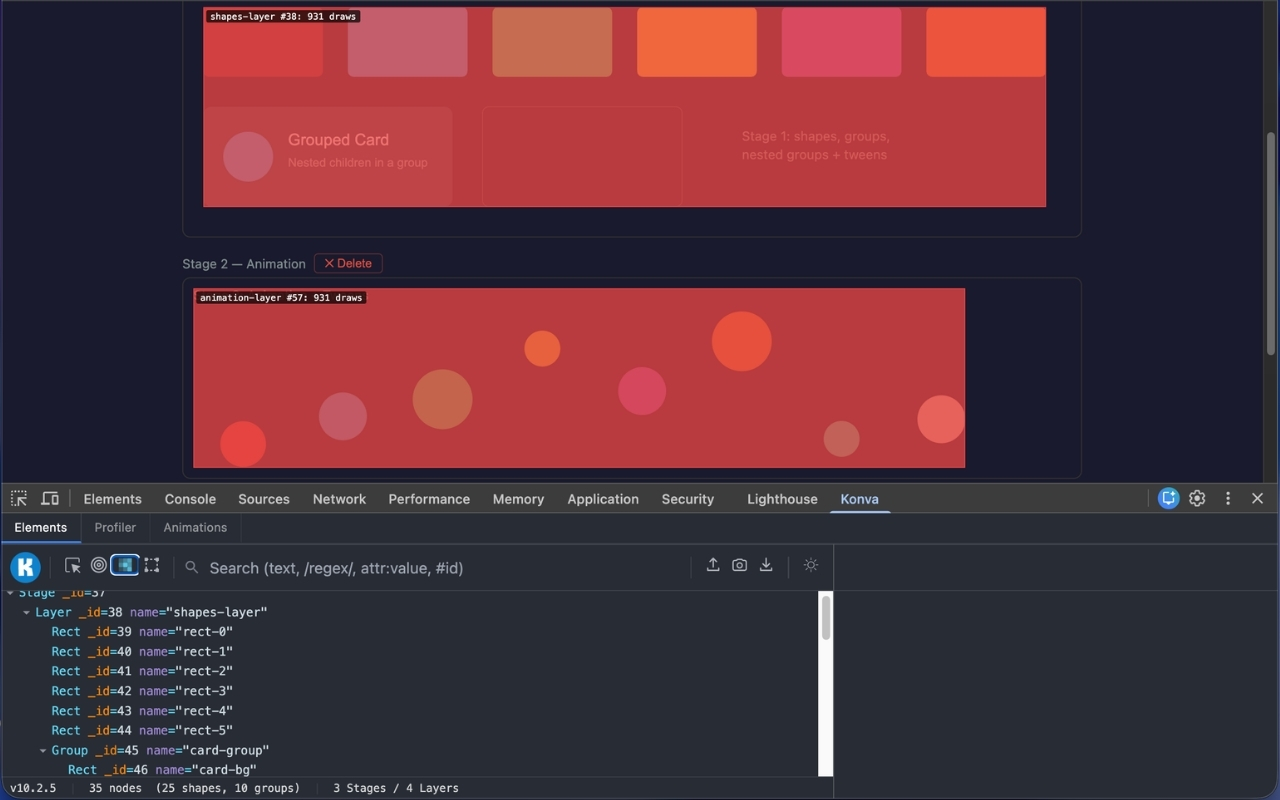Click the 3 Stages / 4 Layers status

[x=396, y=788]
